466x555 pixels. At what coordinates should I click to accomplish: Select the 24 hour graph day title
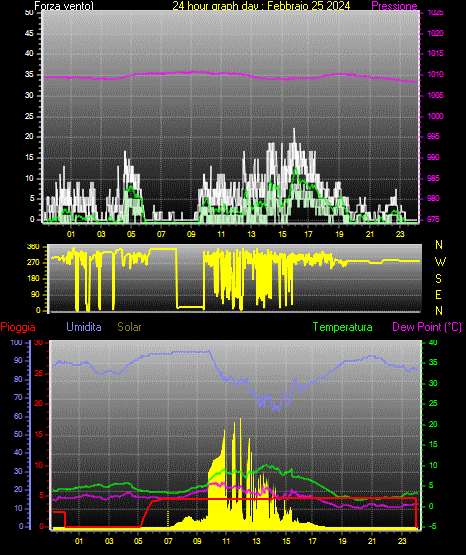(x=261, y=6)
